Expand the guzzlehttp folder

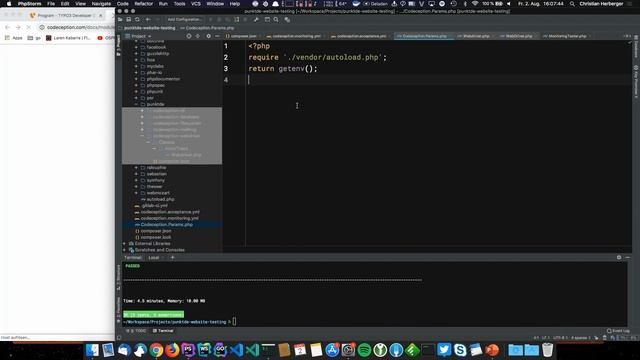click(x=136, y=53)
